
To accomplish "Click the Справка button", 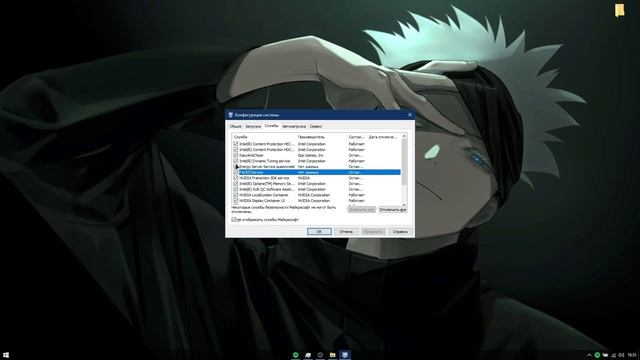I will coord(400,231).
